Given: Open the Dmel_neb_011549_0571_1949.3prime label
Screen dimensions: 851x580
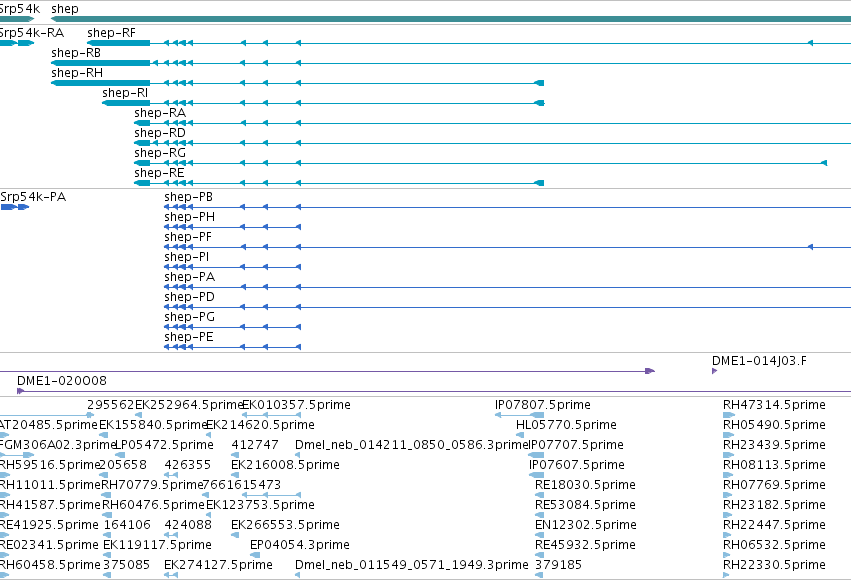Looking at the screenshot, I should pyautogui.click(x=412, y=565).
